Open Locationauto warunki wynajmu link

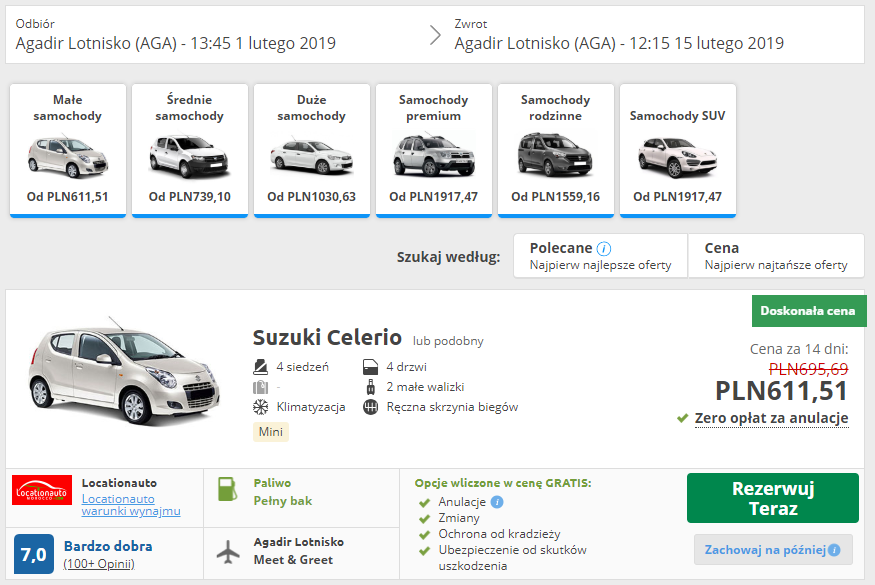point(130,505)
